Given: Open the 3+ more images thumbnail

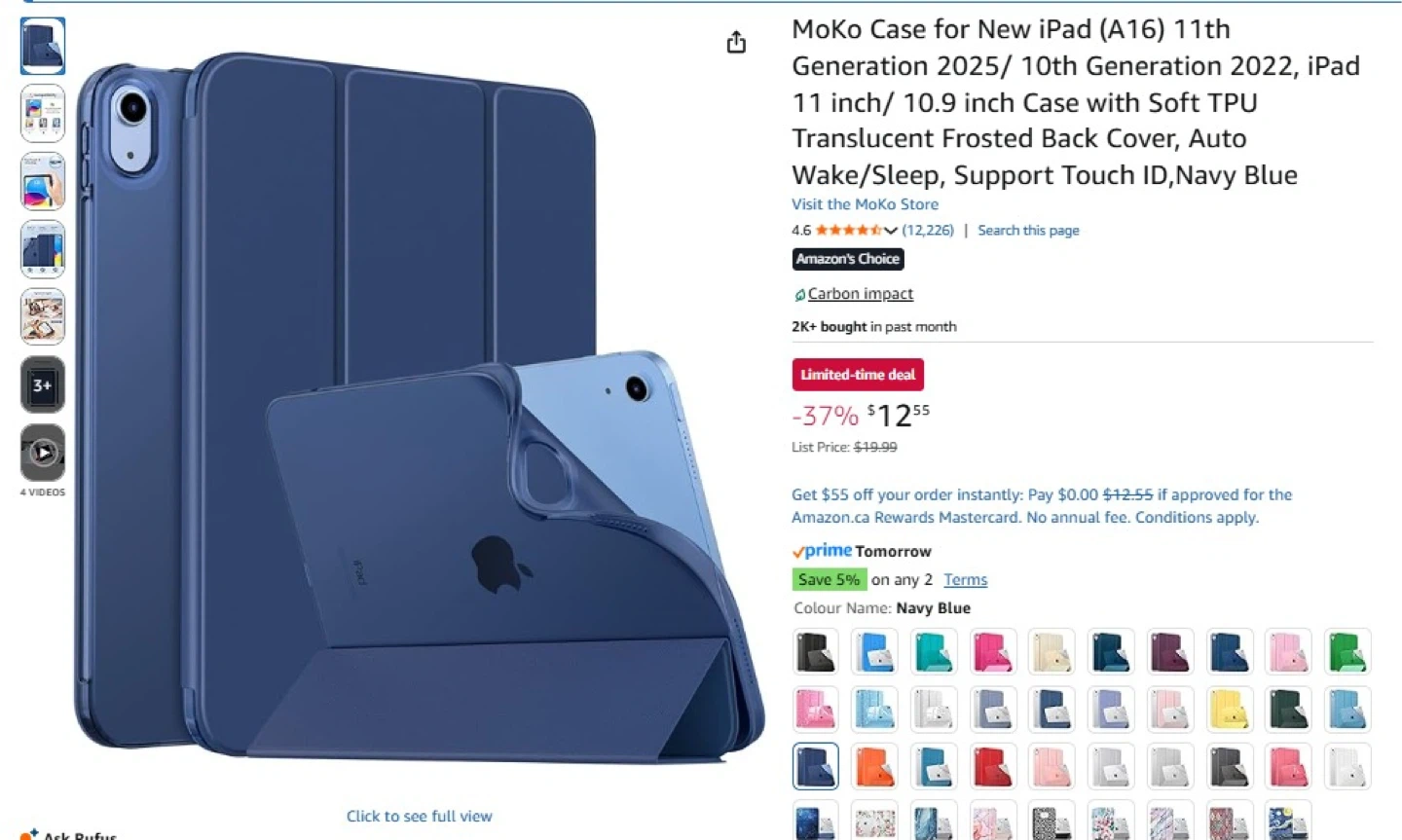Looking at the screenshot, I should (43, 384).
